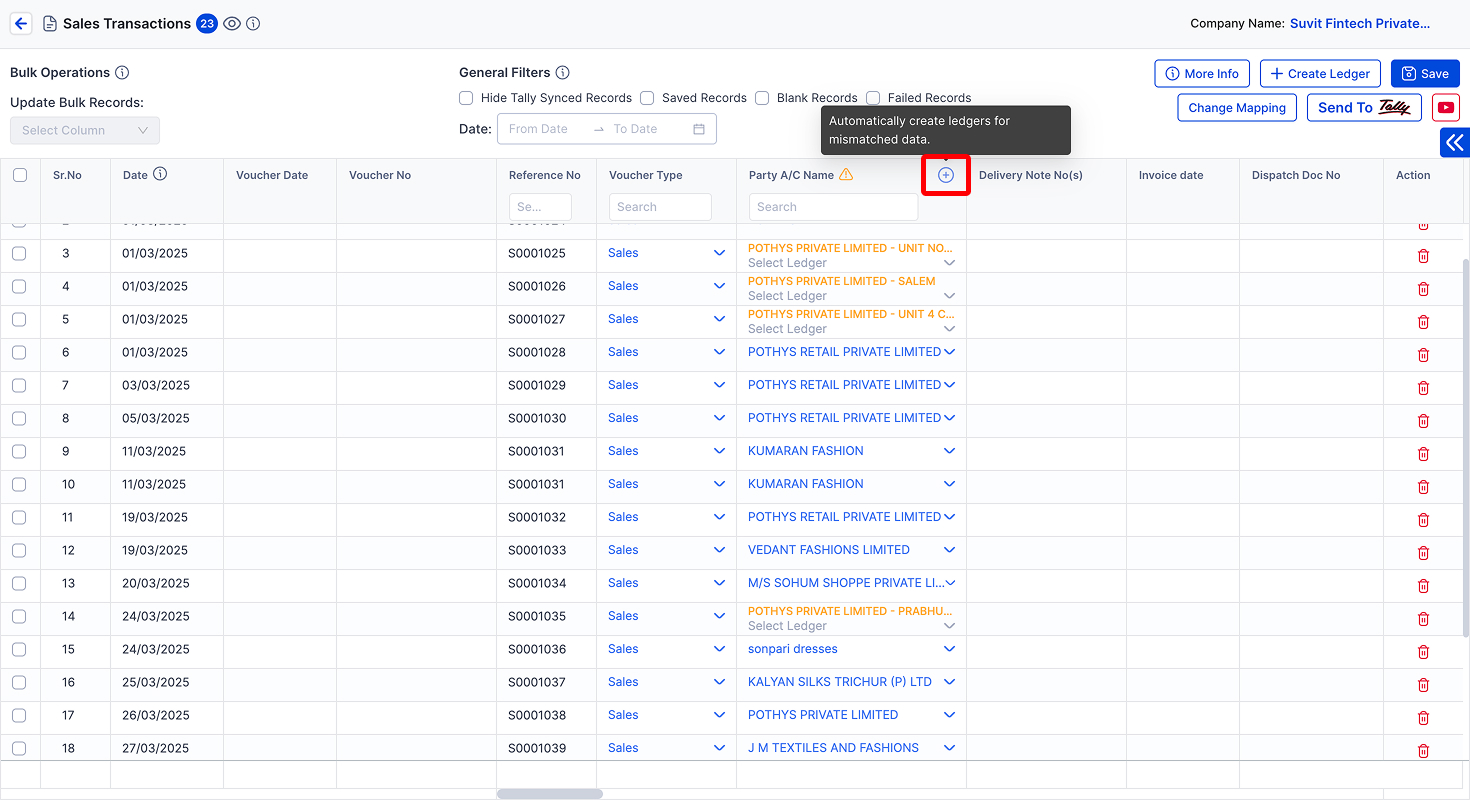Click the horizontal scrollbar thumb at table bottom
Image resolution: width=1470 pixels, height=800 pixels.
click(x=550, y=794)
